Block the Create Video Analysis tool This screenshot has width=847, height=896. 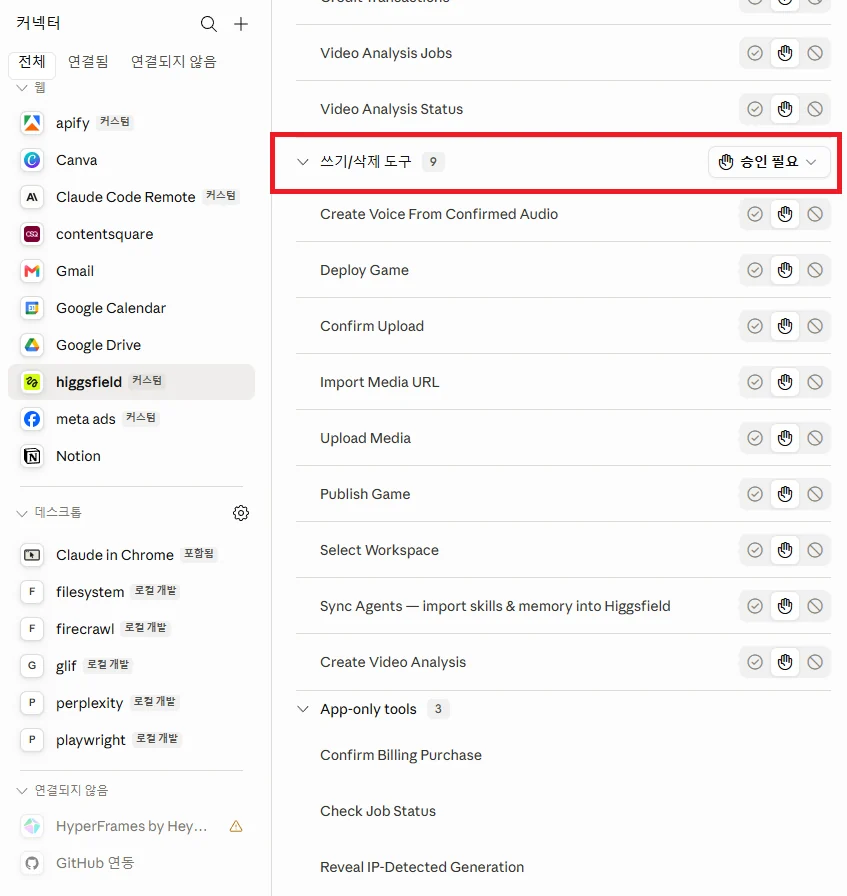click(815, 662)
